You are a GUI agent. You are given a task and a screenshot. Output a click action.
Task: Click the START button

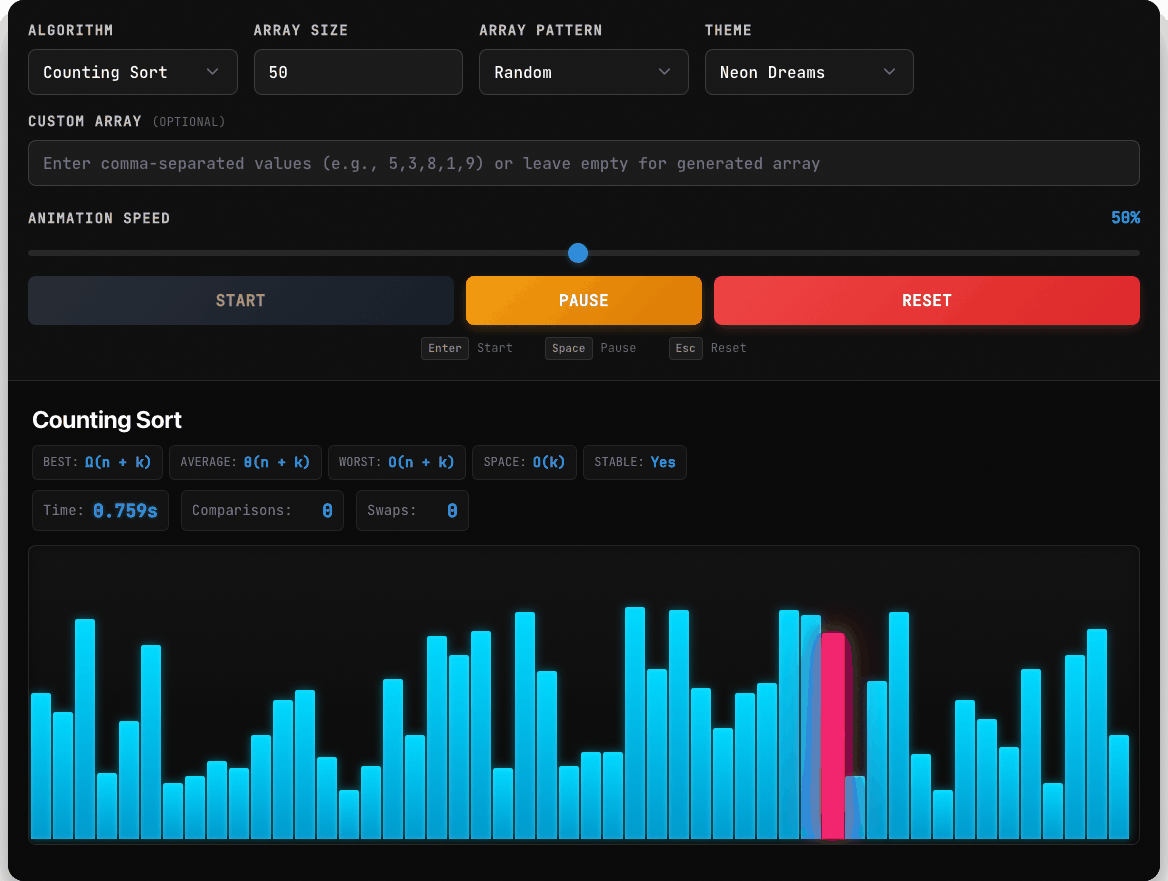click(x=241, y=300)
